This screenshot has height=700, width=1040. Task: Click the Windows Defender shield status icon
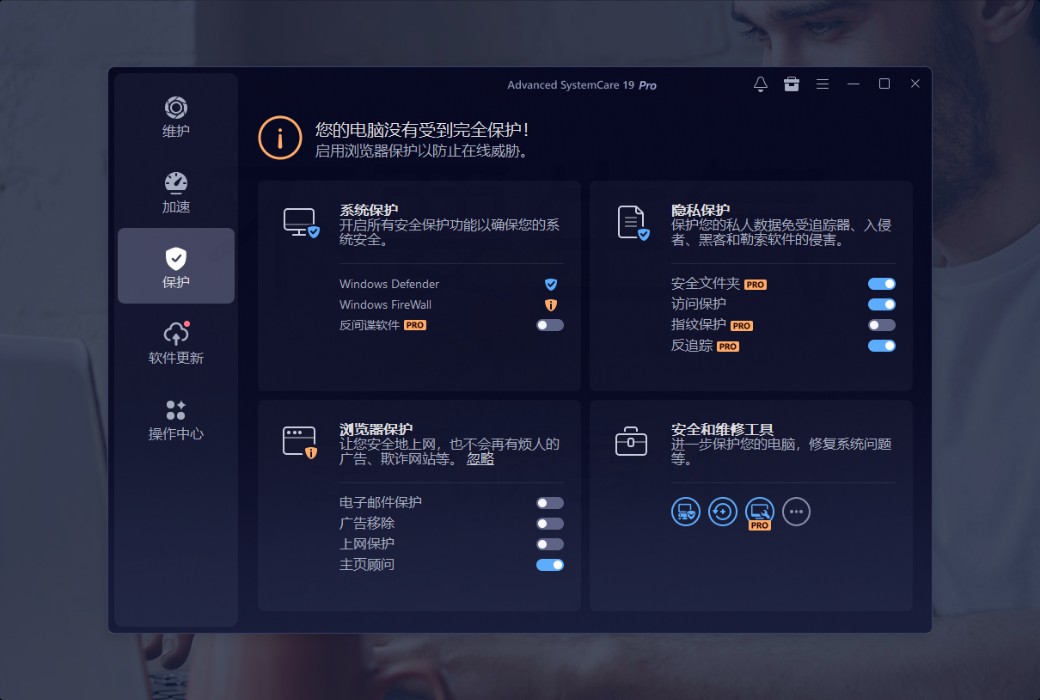coord(550,284)
